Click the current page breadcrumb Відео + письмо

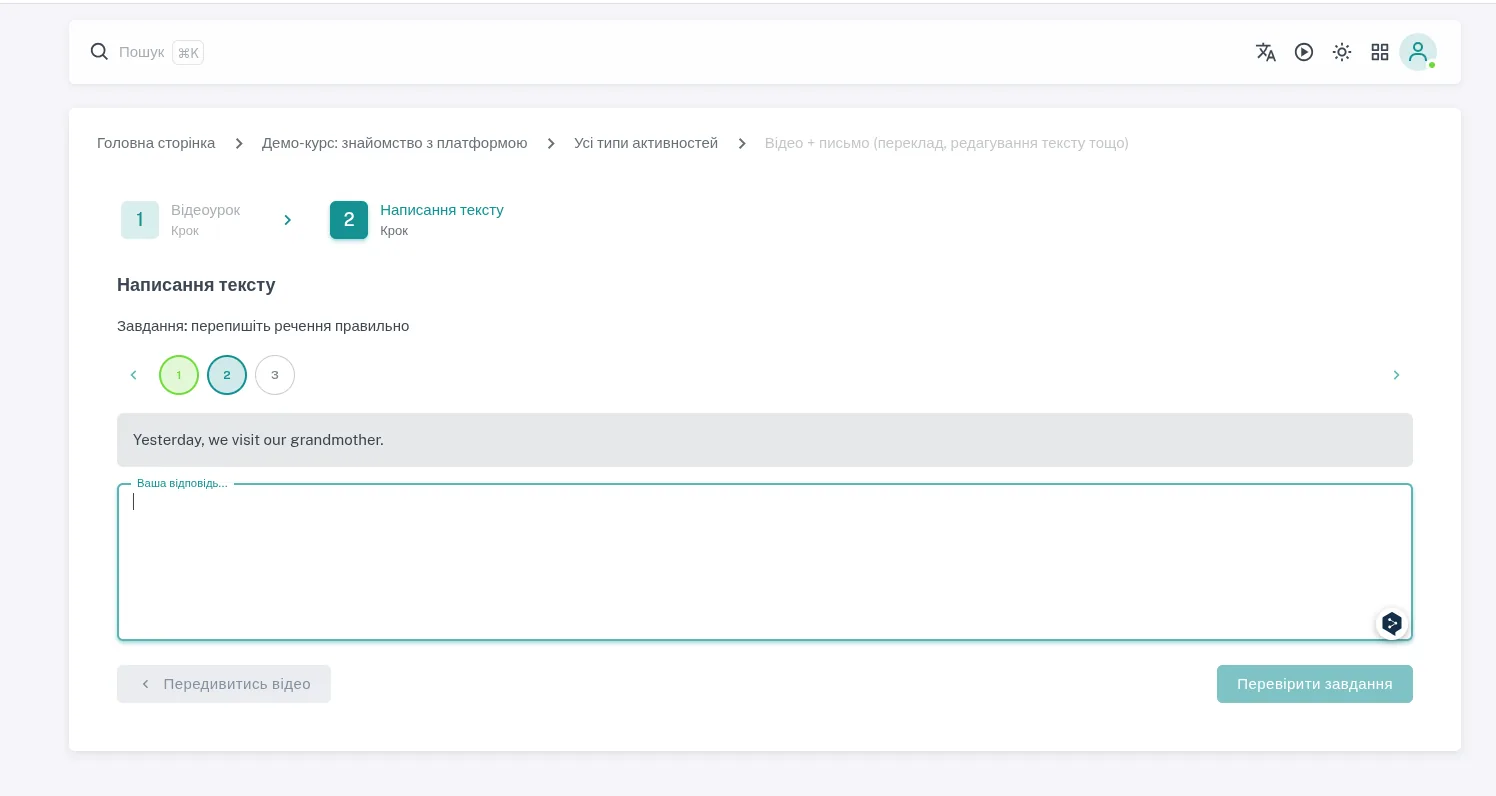pos(947,143)
